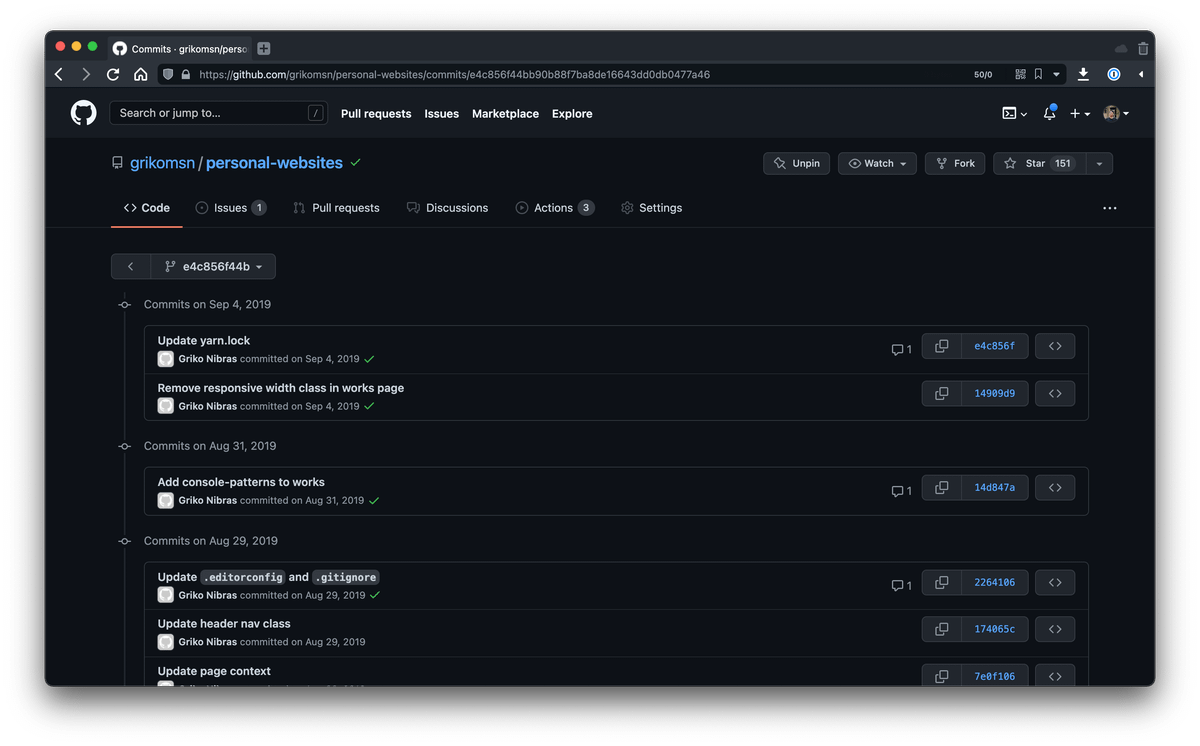Viewport: 1200px width, 746px height.
Task: Open Issues in the top navigation
Action: tap(441, 114)
